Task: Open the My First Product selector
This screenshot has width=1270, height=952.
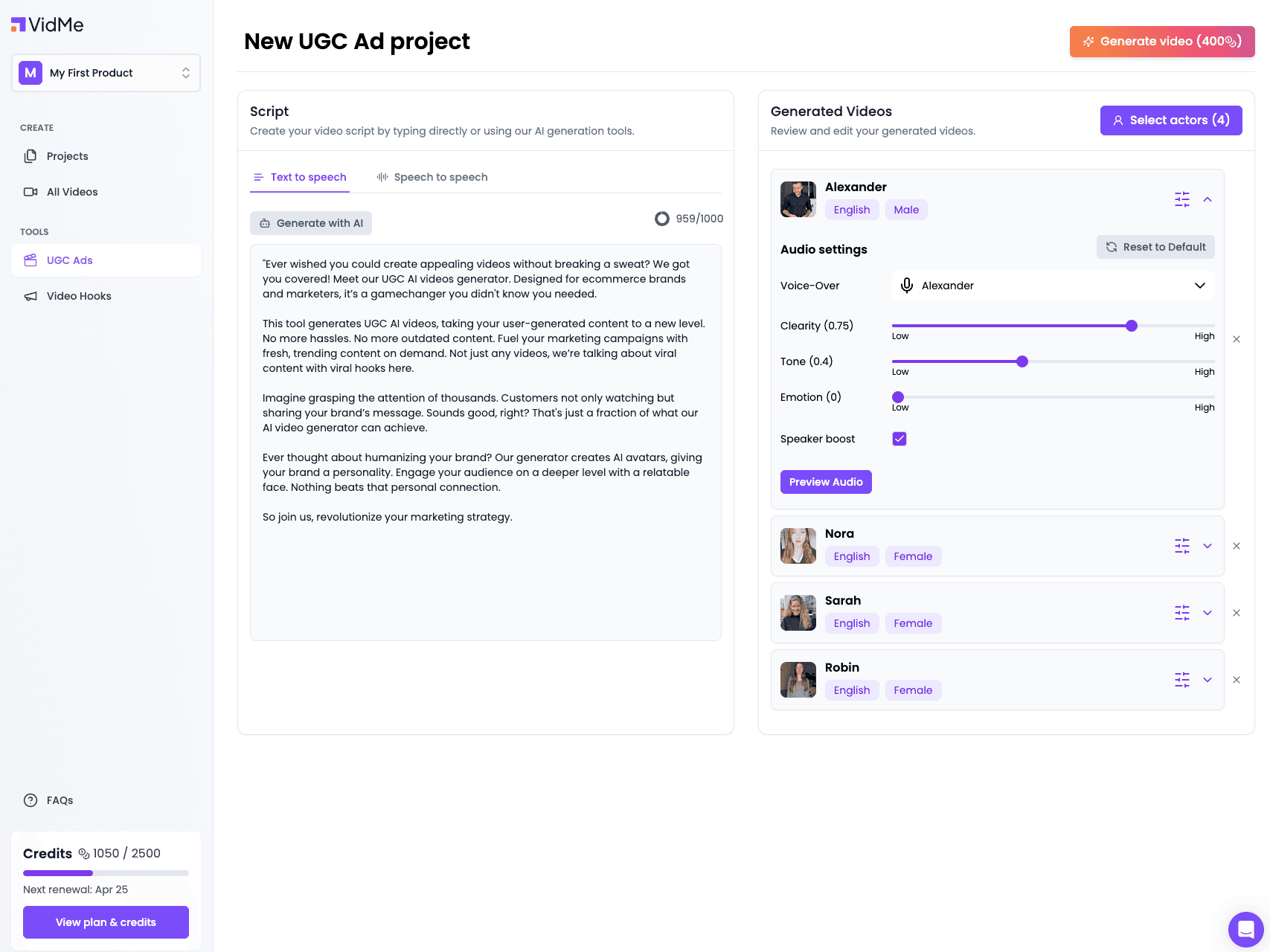Action: click(106, 73)
